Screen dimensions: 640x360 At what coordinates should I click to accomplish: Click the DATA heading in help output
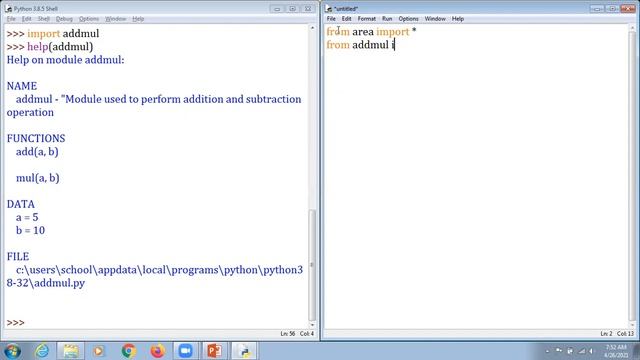coord(20,204)
